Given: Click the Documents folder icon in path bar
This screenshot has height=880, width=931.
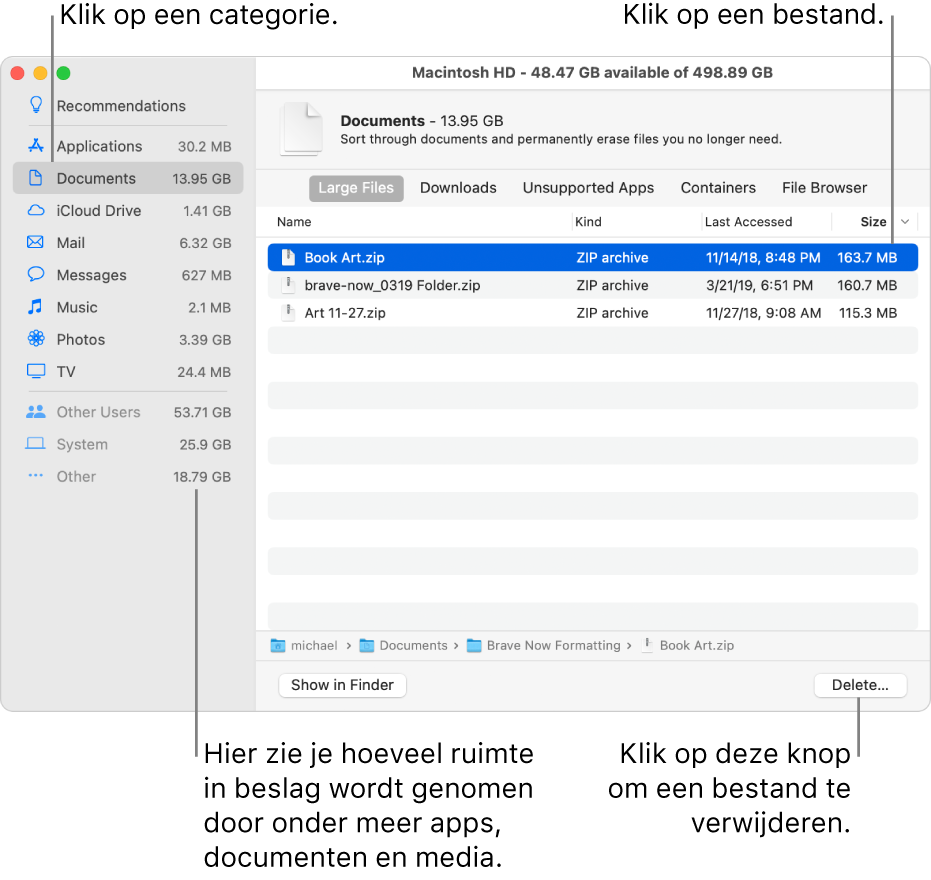Looking at the screenshot, I should pyautogui.click(x=367, y=645).
